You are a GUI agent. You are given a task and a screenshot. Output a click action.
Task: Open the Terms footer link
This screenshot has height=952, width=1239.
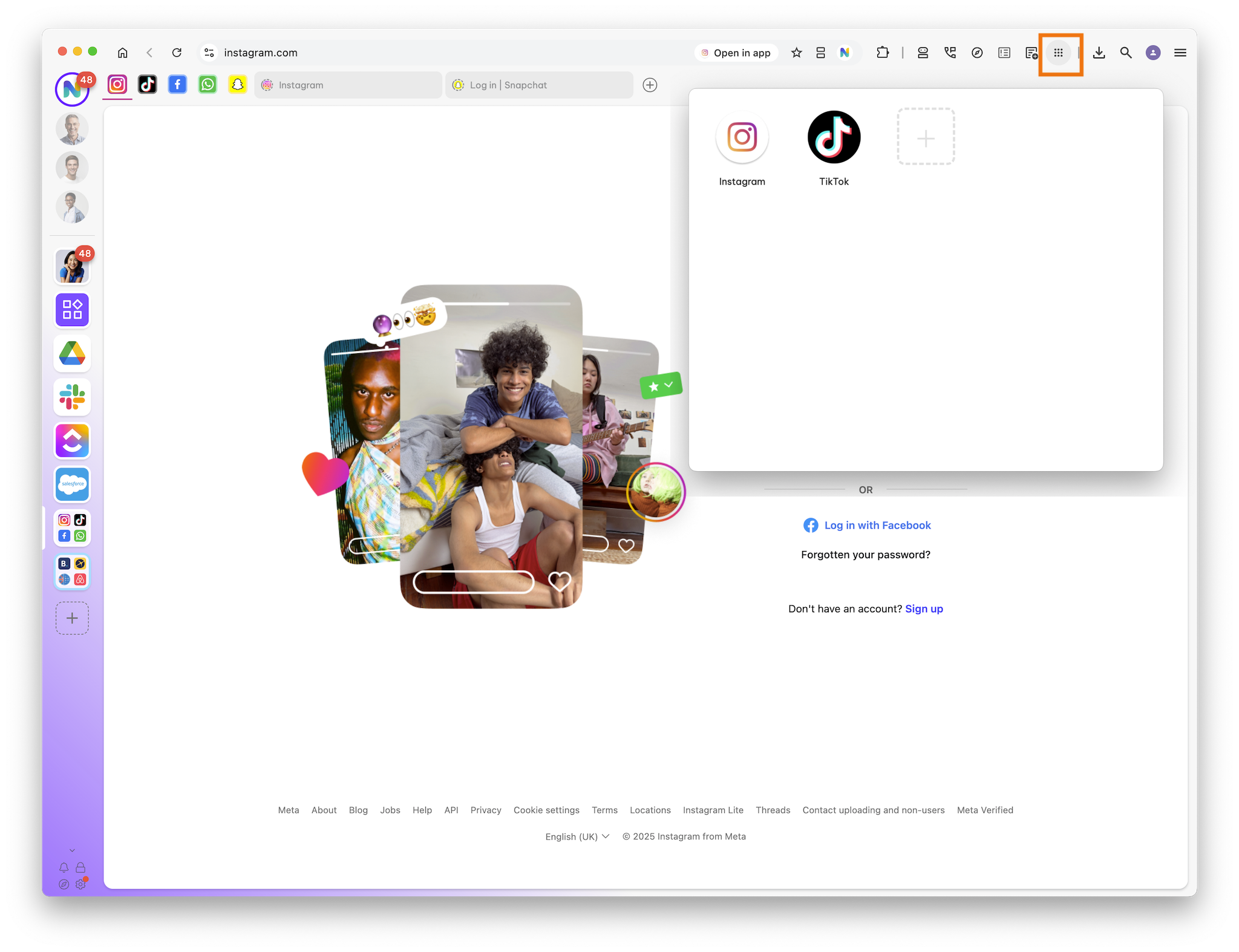point(604,810)
